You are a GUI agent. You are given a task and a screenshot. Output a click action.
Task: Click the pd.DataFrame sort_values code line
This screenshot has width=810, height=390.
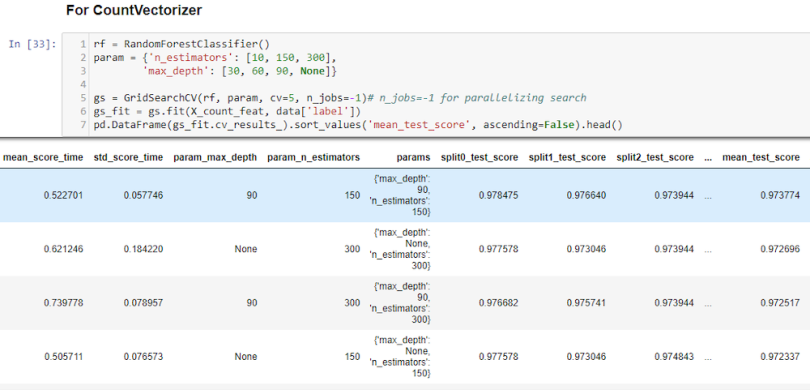(358, 124)
